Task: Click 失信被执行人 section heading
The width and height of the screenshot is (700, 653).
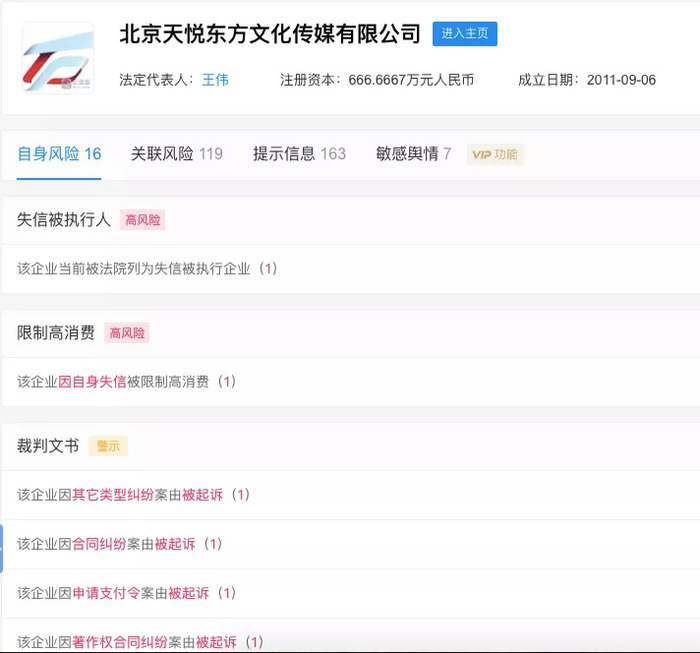Action: pos(63,220)
